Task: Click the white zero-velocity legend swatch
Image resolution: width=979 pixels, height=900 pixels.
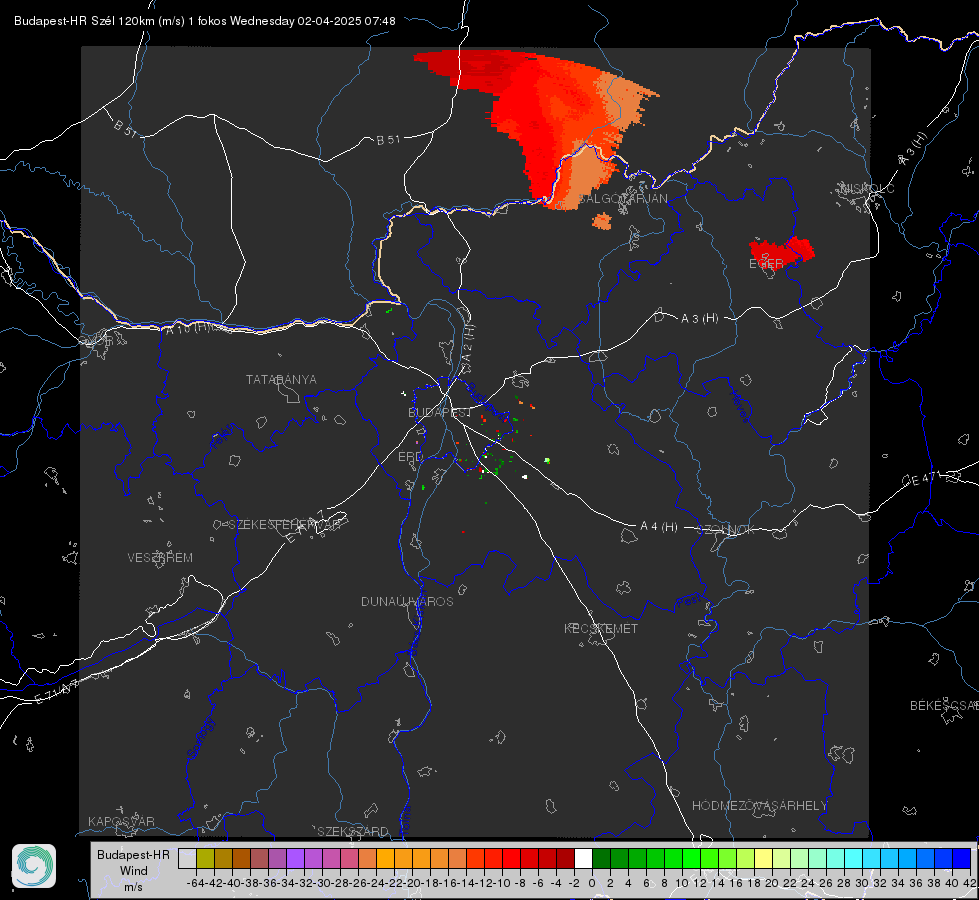Action: (x=583, y=858)
